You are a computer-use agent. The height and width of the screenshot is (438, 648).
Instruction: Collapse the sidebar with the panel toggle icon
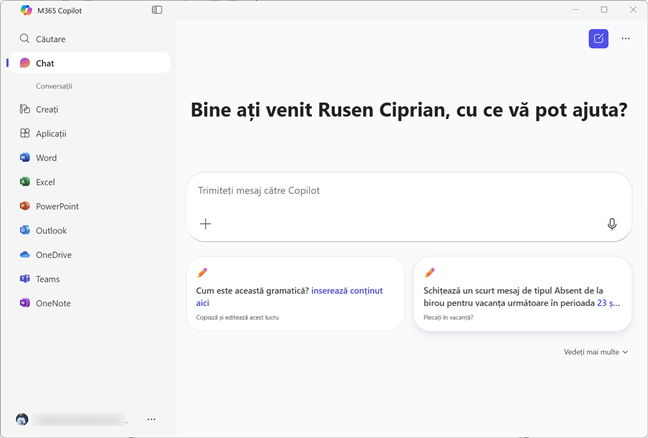pos(157,10)
